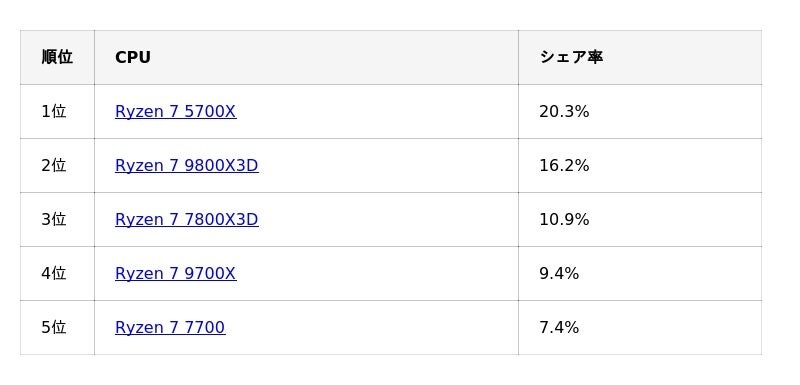Click the 10.9% share value
Viewport: 800px width, 385px height.
pos(564,219)
